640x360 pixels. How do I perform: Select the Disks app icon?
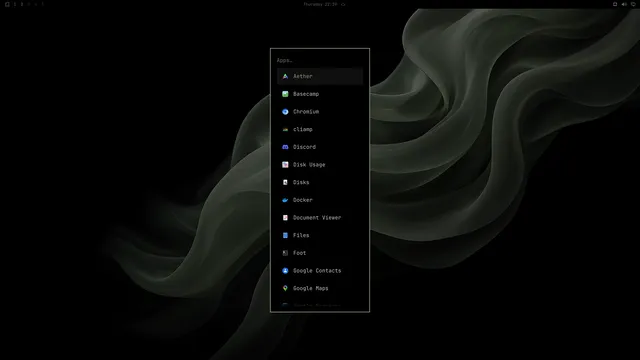click(x=285, y=182)
